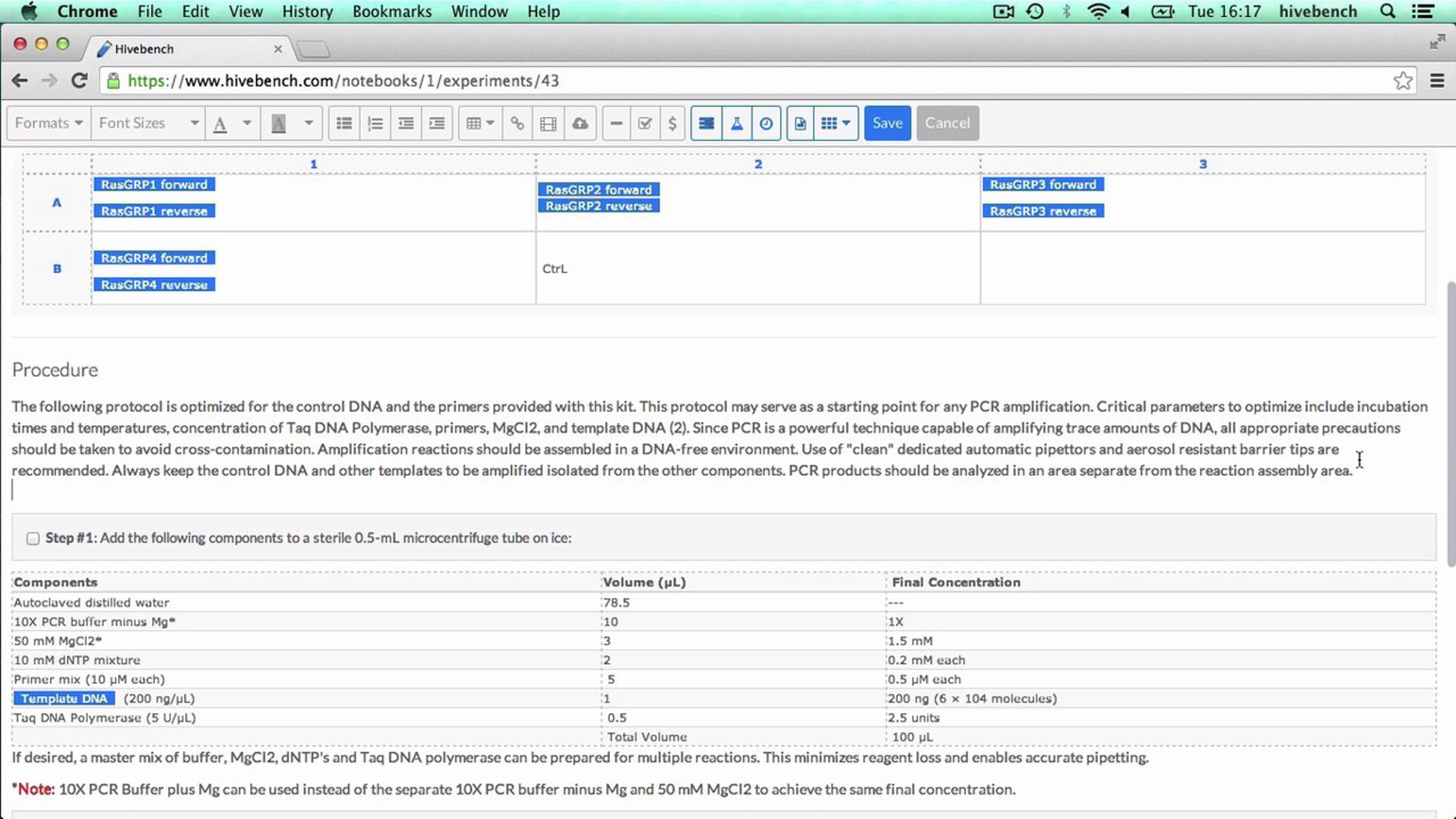Save the experiment
The image size is (1456, 819).
[888, 123]
